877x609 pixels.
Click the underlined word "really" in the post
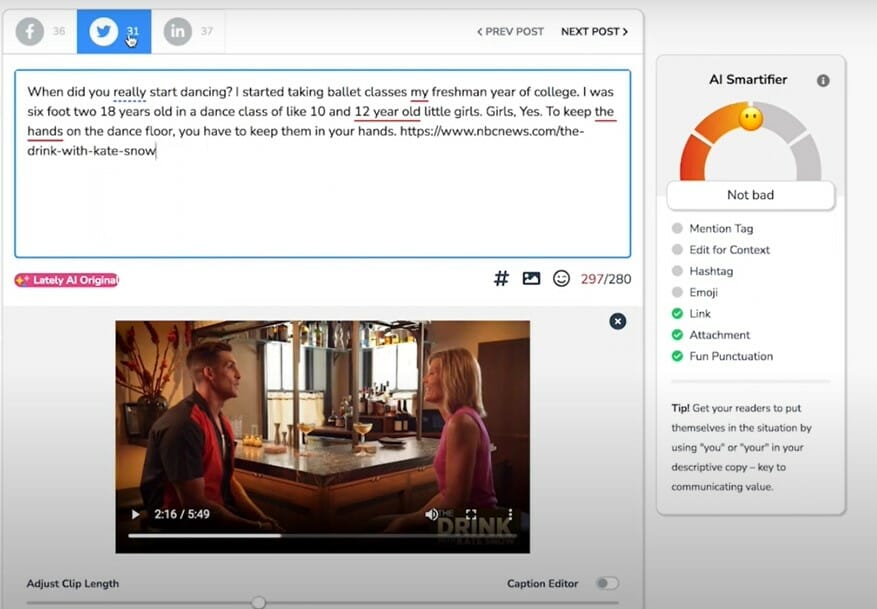pyautogui.click(x=130, y=92)
